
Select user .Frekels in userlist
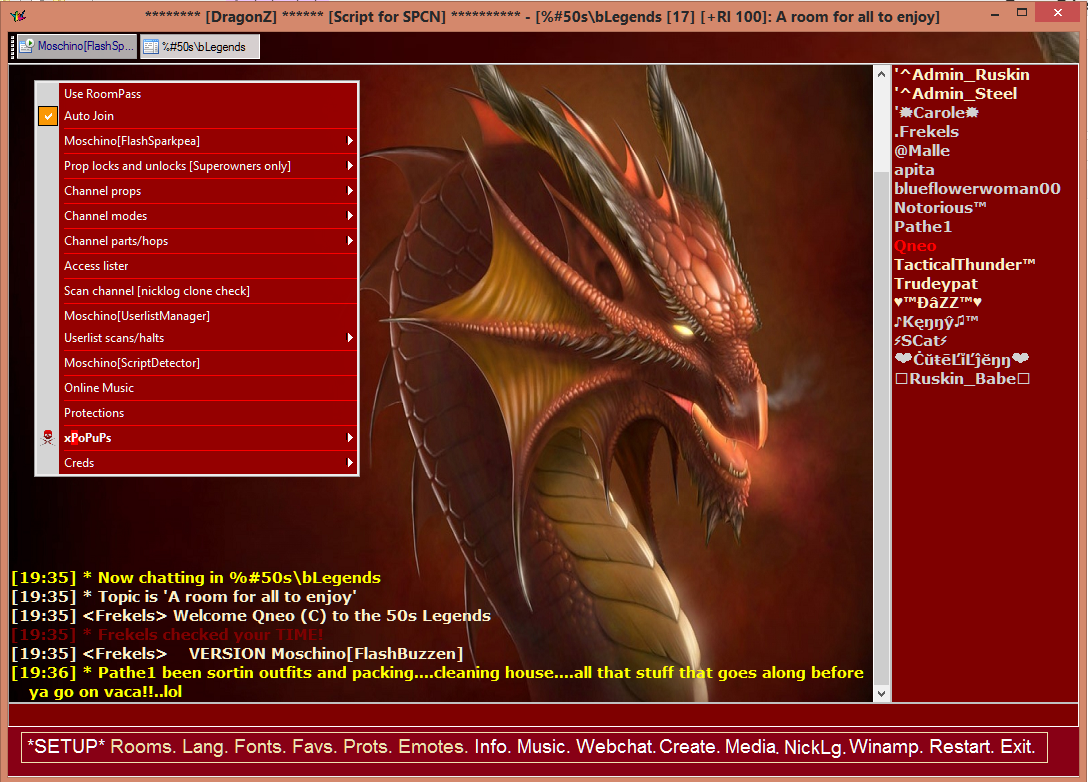coord(926,132)
